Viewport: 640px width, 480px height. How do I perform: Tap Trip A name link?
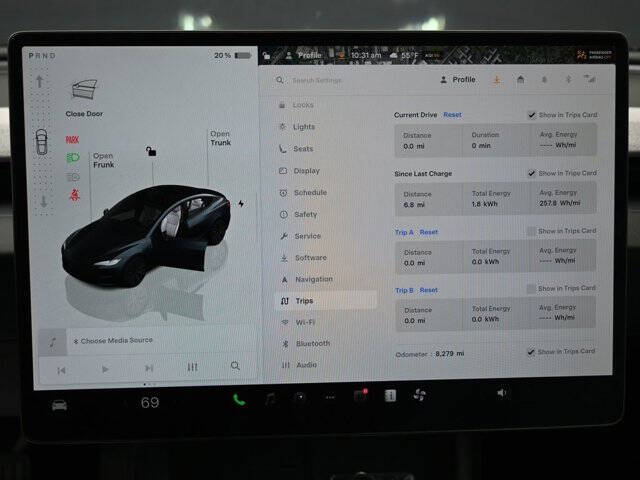tap(404, 232)
